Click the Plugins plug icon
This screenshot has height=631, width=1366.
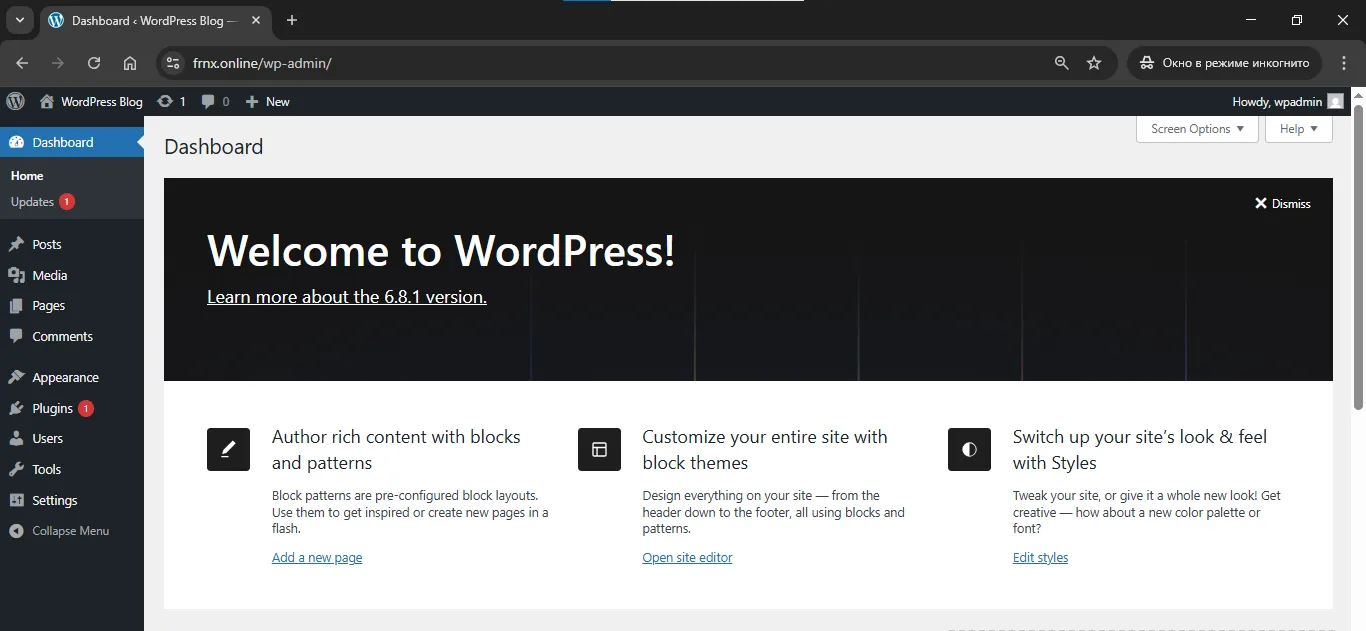coord(16,408)
